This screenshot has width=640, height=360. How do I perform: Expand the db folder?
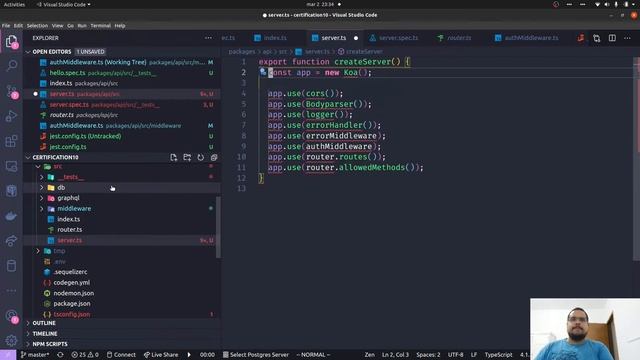pyautogui.click(x=42, y=188)
